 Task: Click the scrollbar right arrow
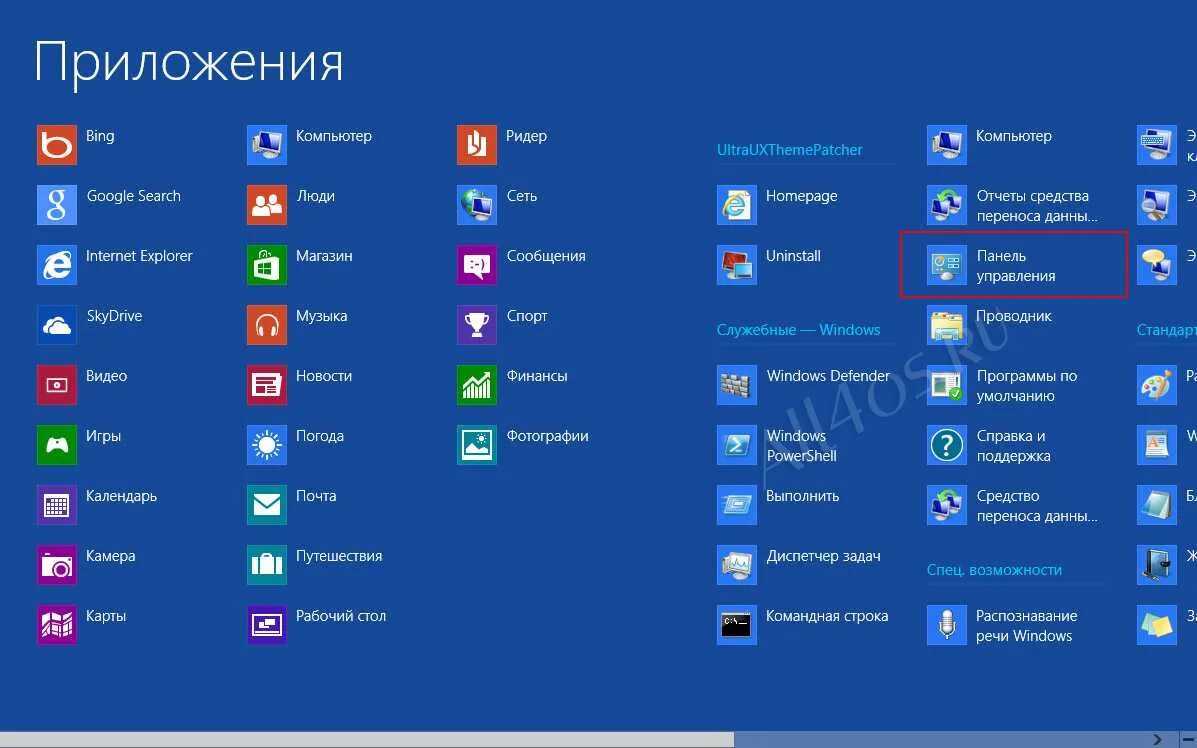(x=1159, y=739)
